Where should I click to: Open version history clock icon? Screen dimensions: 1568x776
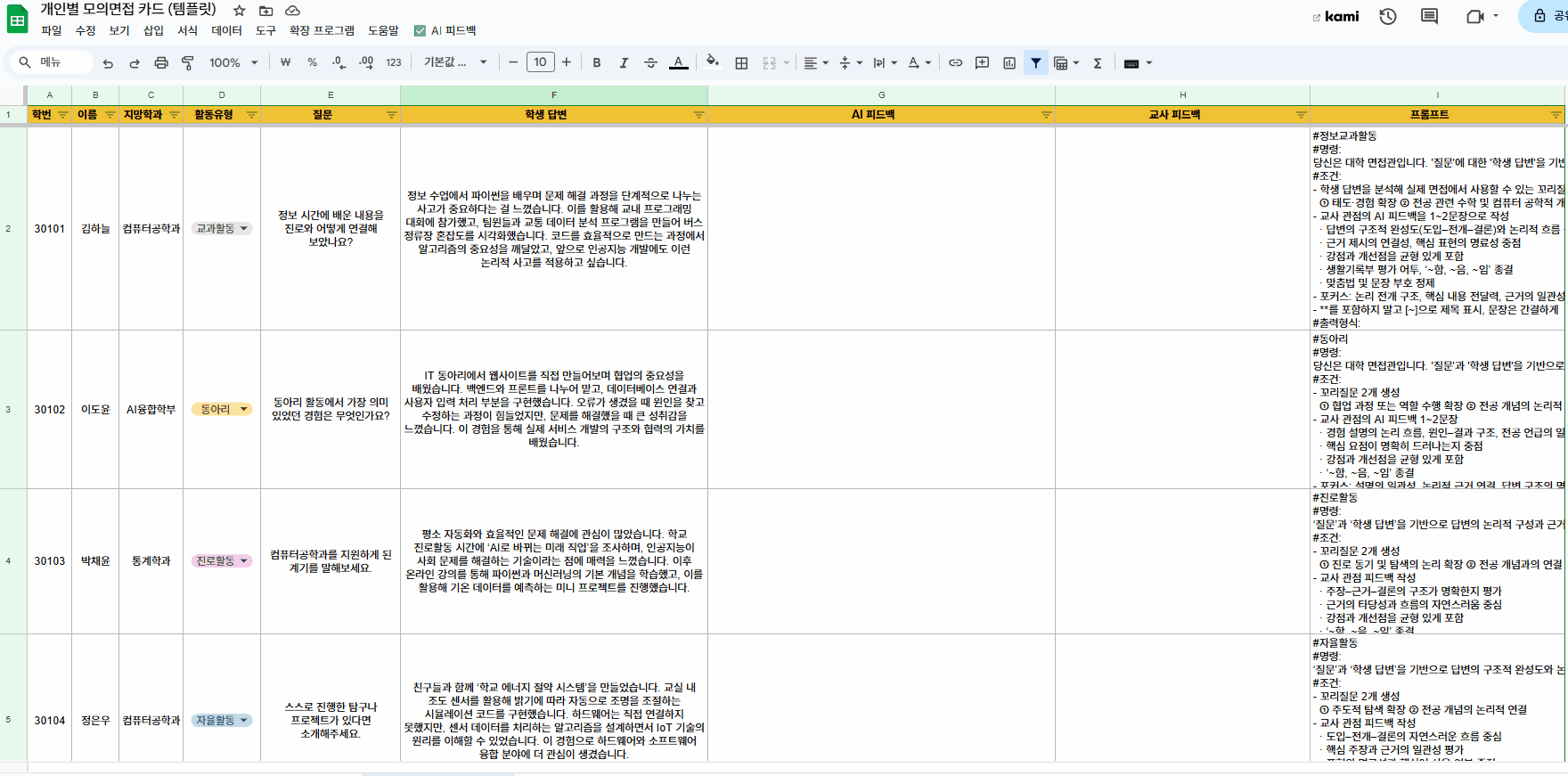[1388, 16]
